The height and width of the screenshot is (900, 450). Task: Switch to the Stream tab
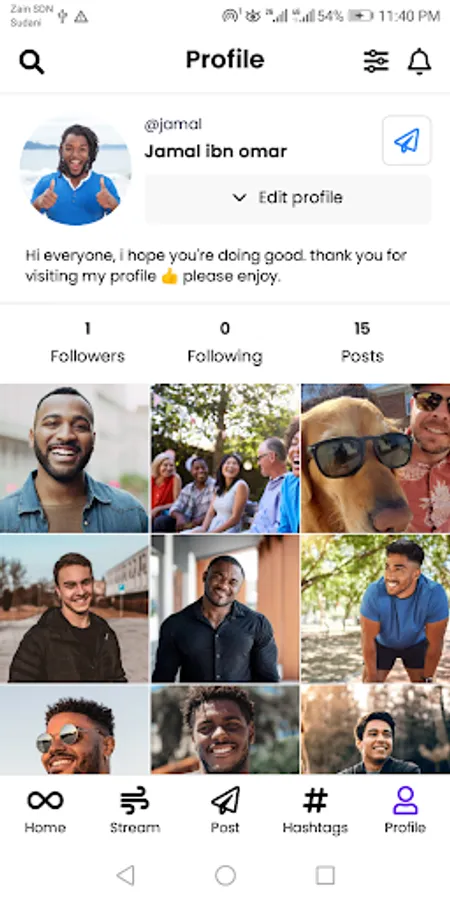135,810
